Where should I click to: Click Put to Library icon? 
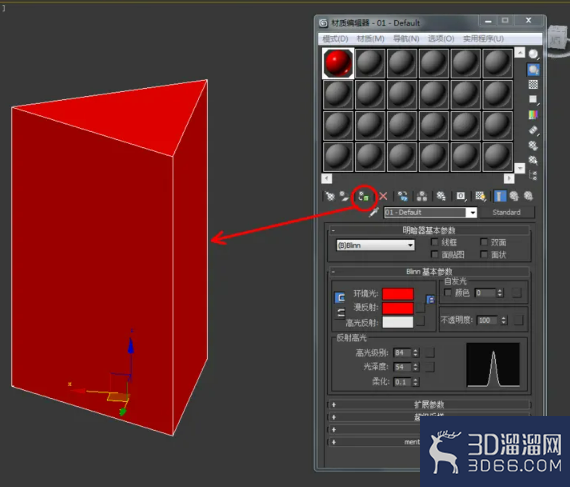tap(441, 197)
